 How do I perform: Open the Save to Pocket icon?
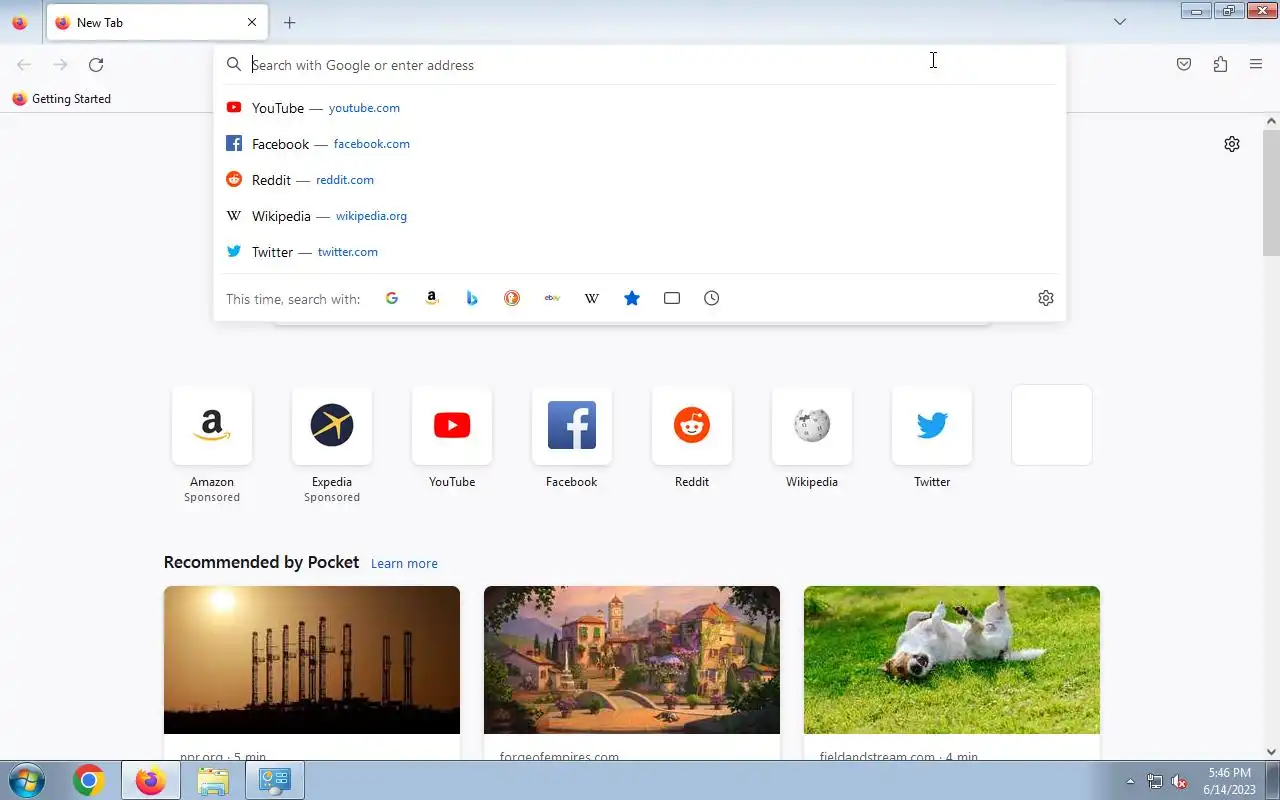[1184, 65]
